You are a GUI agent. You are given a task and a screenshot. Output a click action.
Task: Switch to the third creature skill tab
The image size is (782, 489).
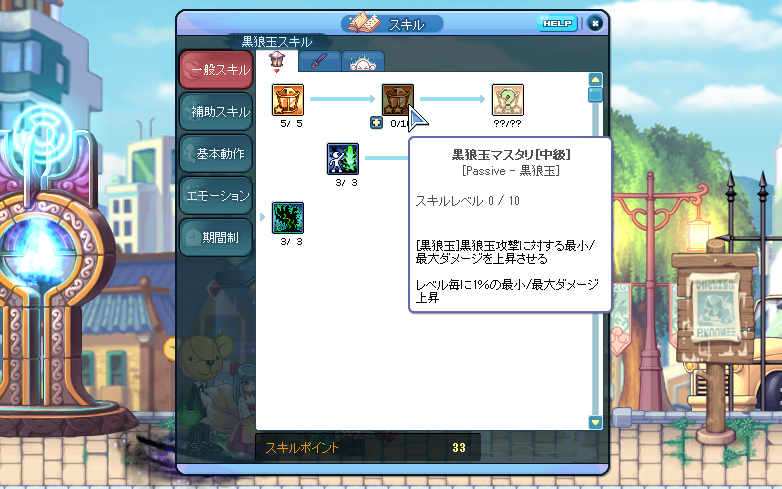[x=363, y=61]
